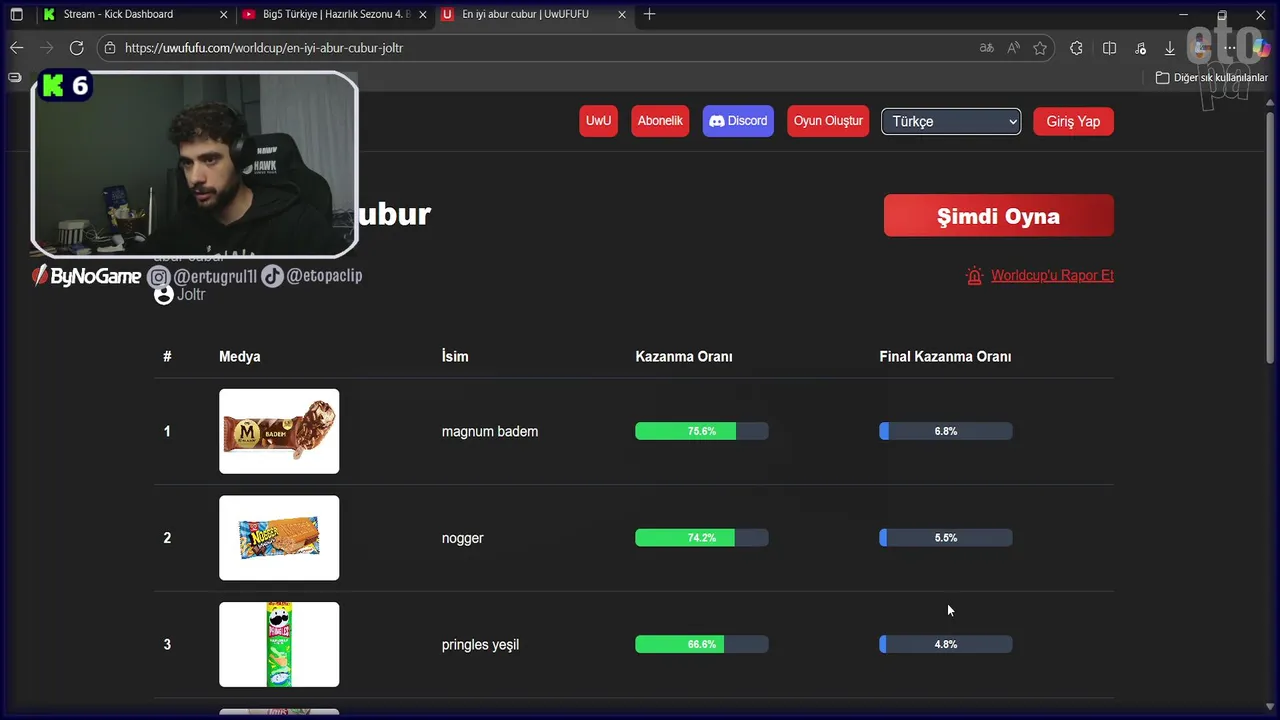Image resolution: width=1280 pixels, height=720 pixels.
Task: Switch to Stream - Kick Dashboard tab
Action: [x=133, y=14]
